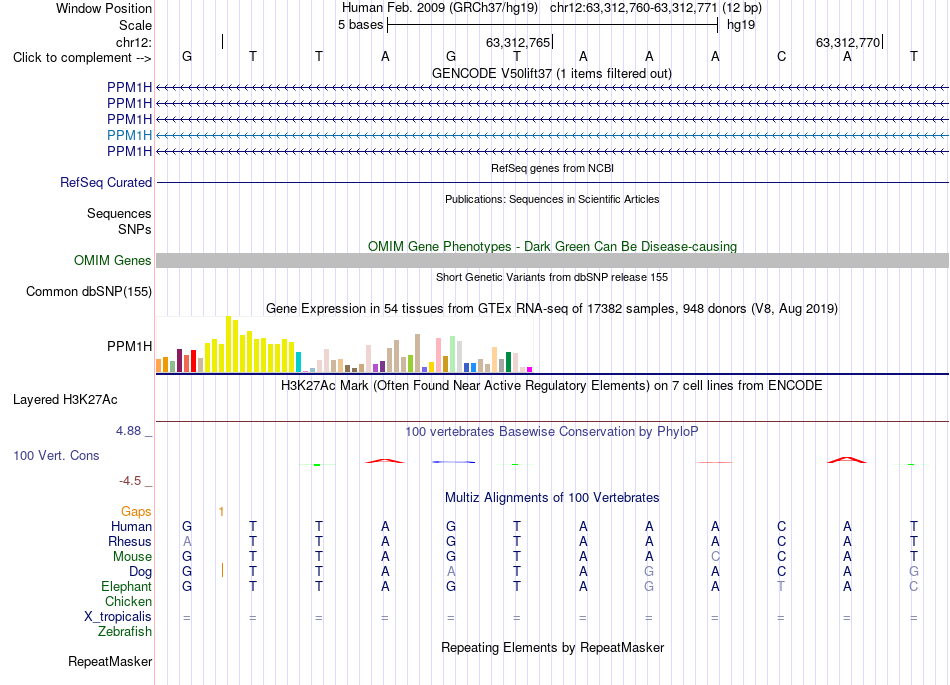Click the blue PhyloP conservation signal
The width and height of the screenshot is (950, 685).
pyautogui.click(x=453, y=462)
